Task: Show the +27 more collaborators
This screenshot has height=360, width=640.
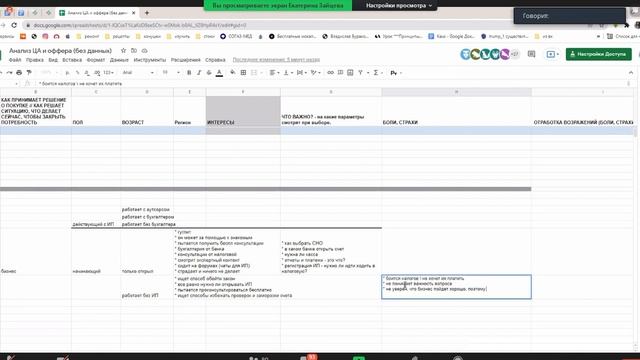Action: [x=515, y=54]
